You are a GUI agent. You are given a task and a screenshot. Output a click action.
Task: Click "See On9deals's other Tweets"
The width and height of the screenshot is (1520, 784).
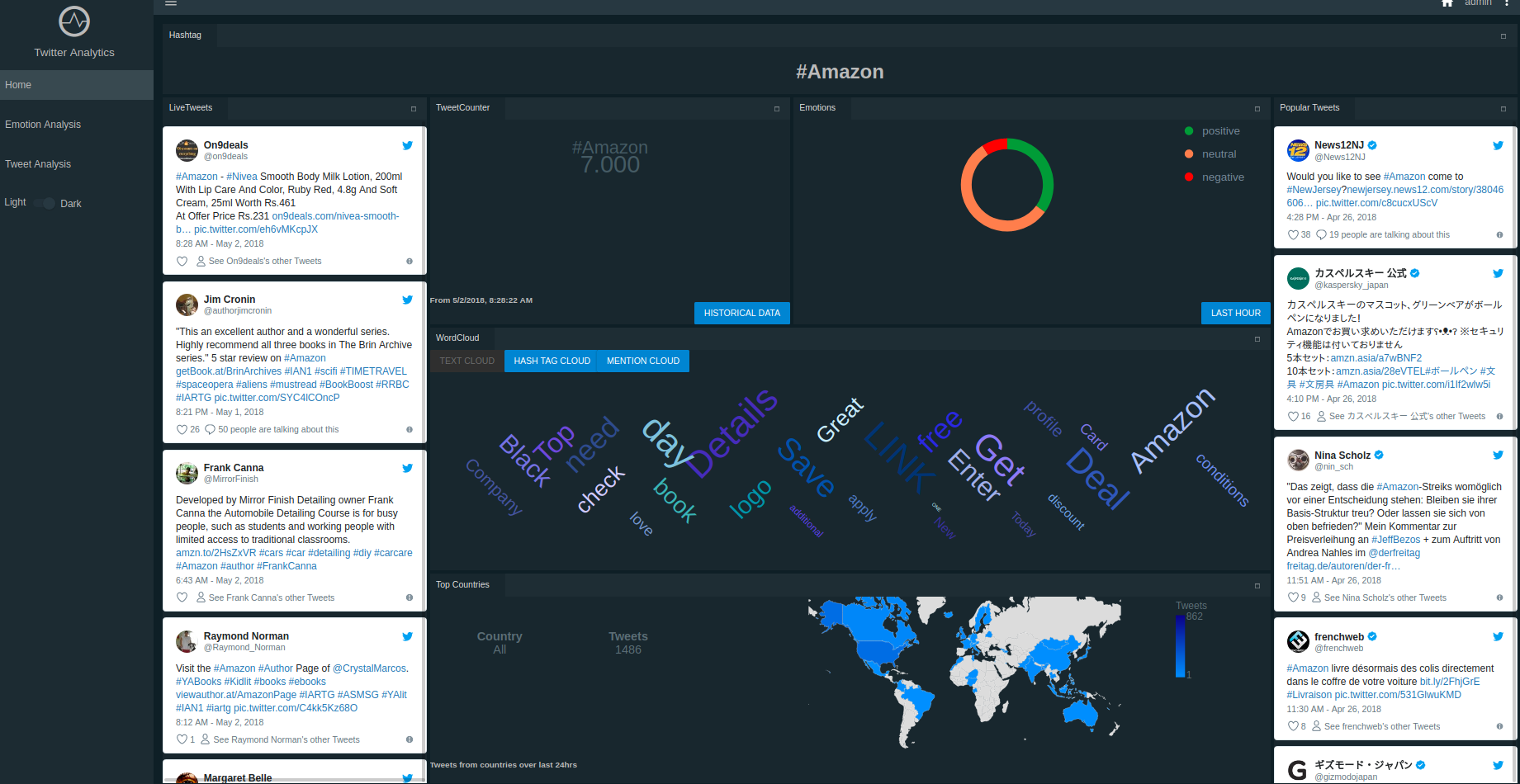(x=265, y=262)
